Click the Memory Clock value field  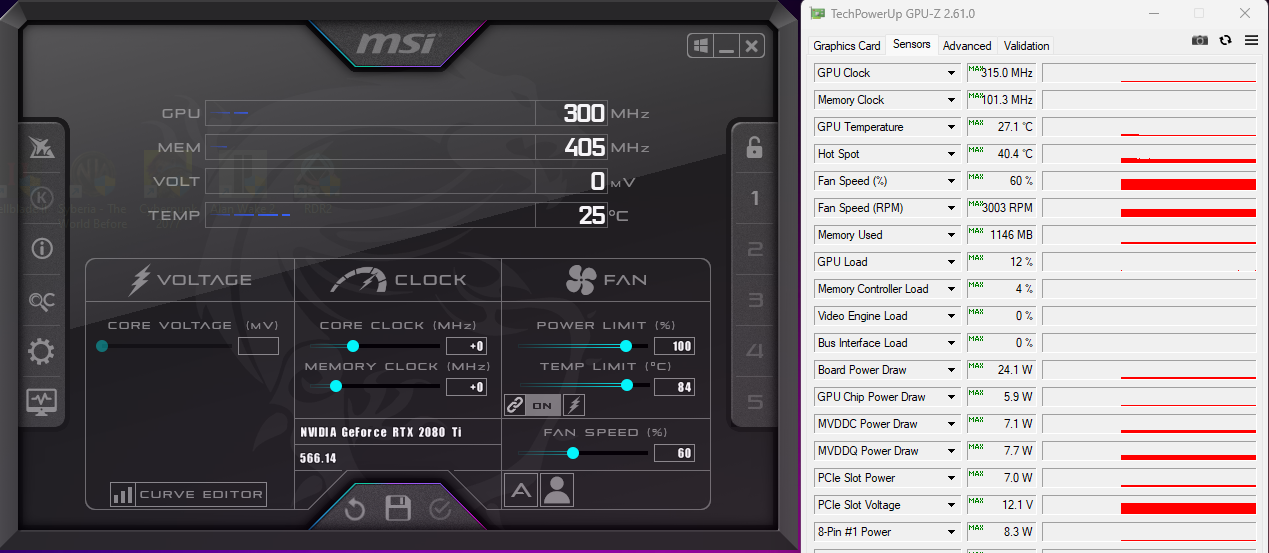tap(466, 386)
